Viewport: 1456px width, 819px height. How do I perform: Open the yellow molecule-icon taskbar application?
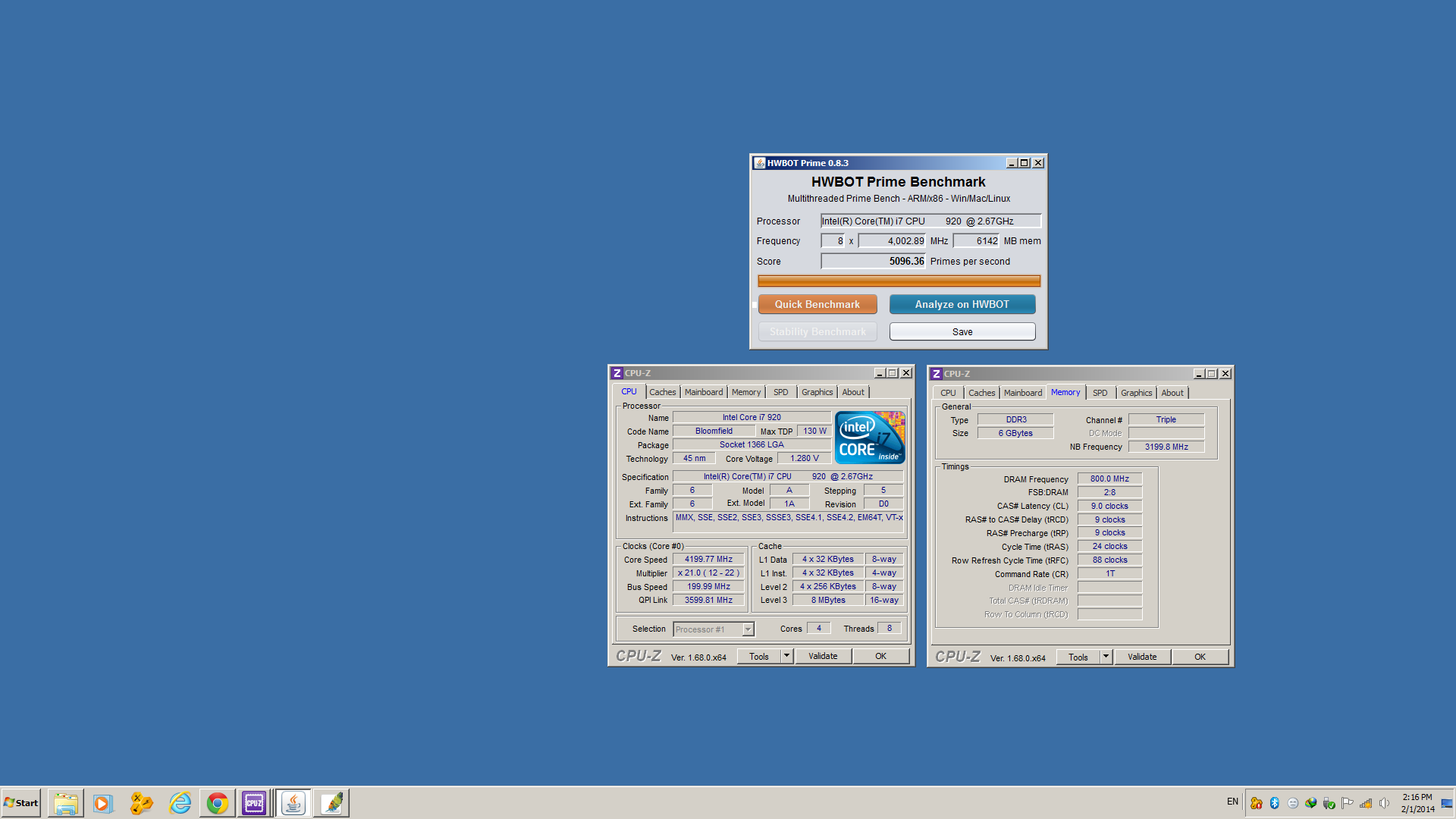pos(141,803)
